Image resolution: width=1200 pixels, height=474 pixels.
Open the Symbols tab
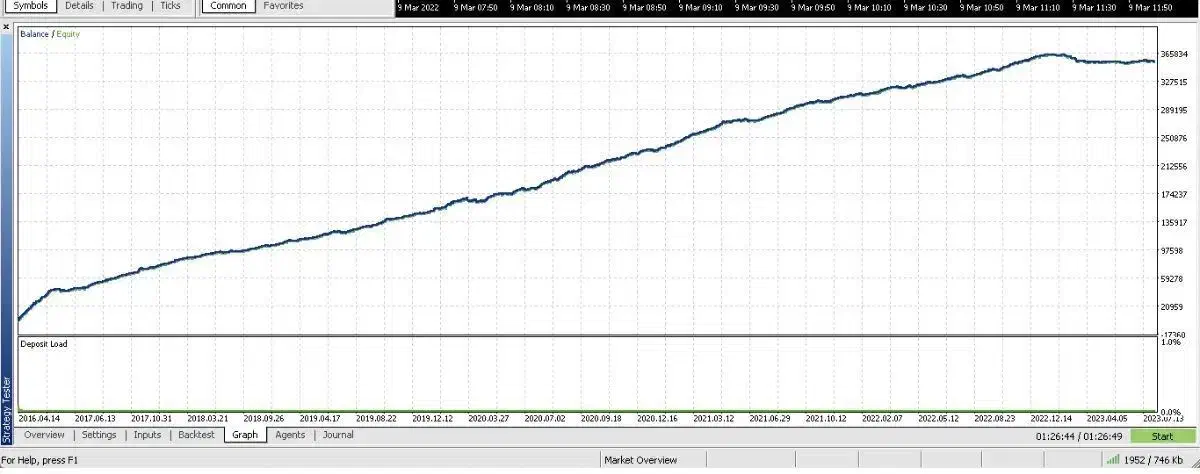pos(30,6)
